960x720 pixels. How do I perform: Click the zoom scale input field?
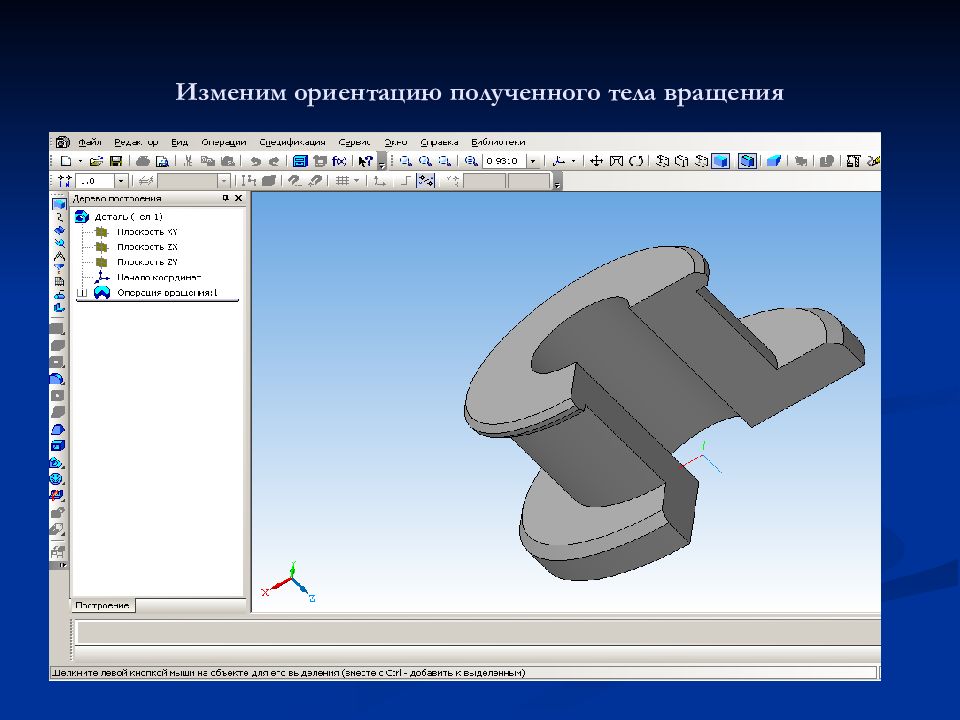504,161
